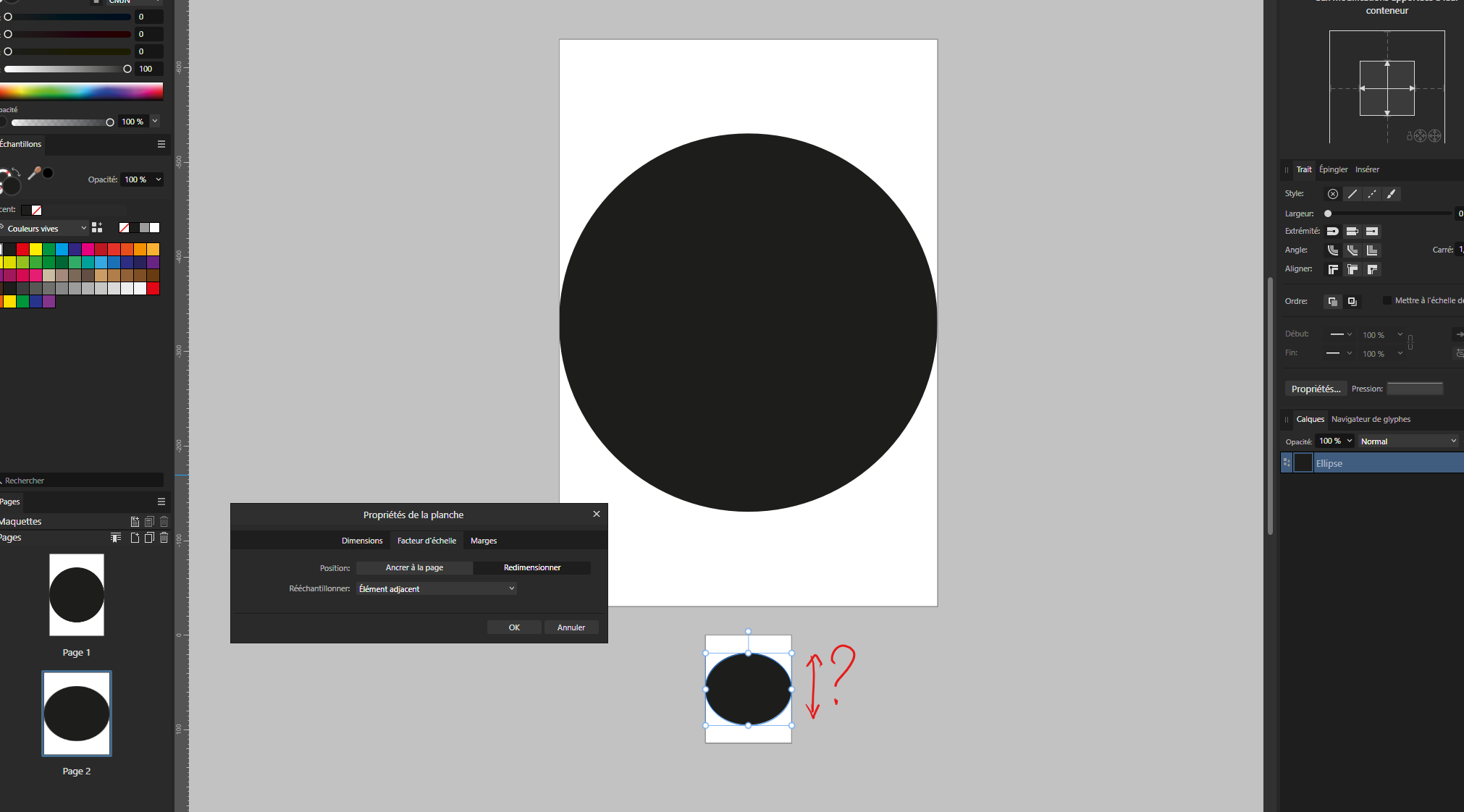1464x812 pixels.
Task: Switch to the Dimensions tab
Action: 362,541
